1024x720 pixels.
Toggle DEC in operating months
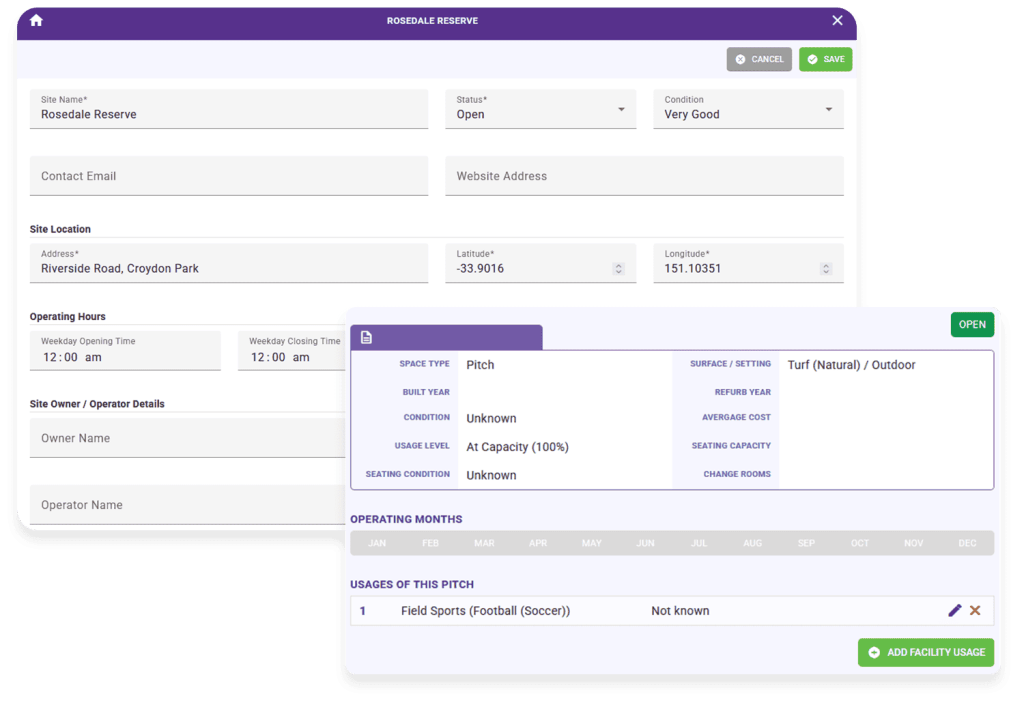(x=967, y=543)
